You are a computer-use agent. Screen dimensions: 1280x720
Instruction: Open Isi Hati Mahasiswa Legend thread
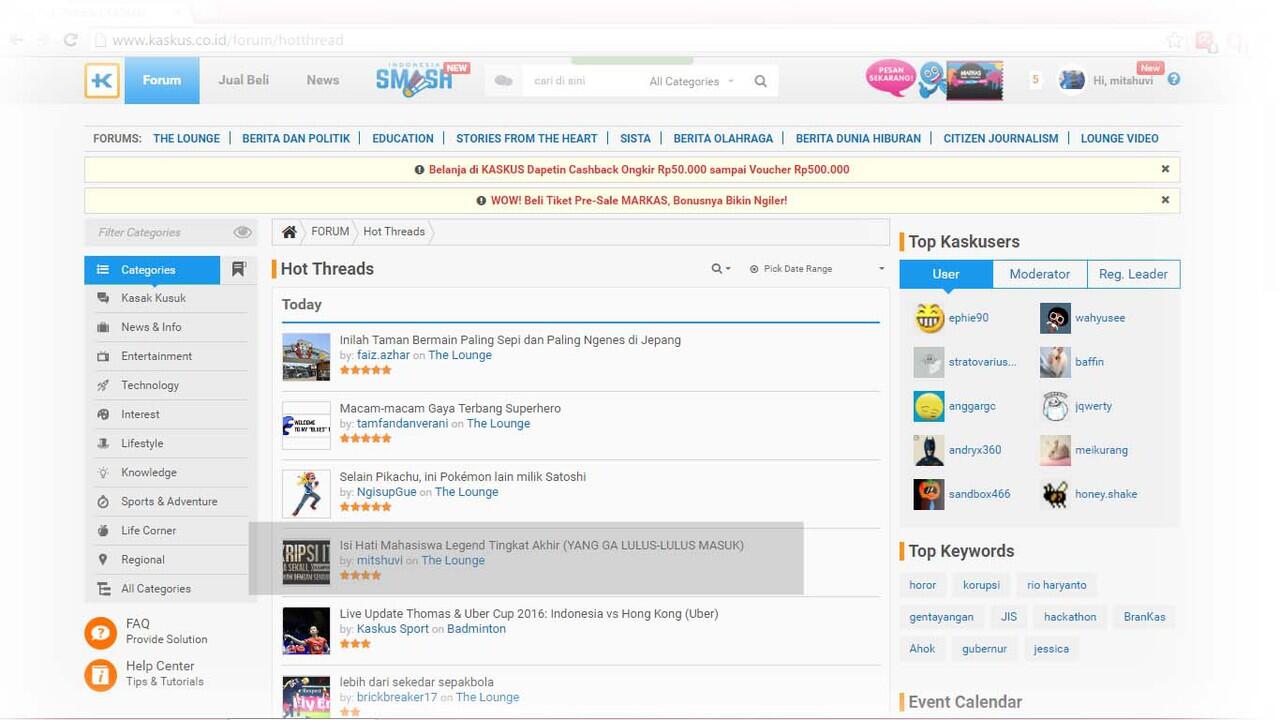click(541, 545)
